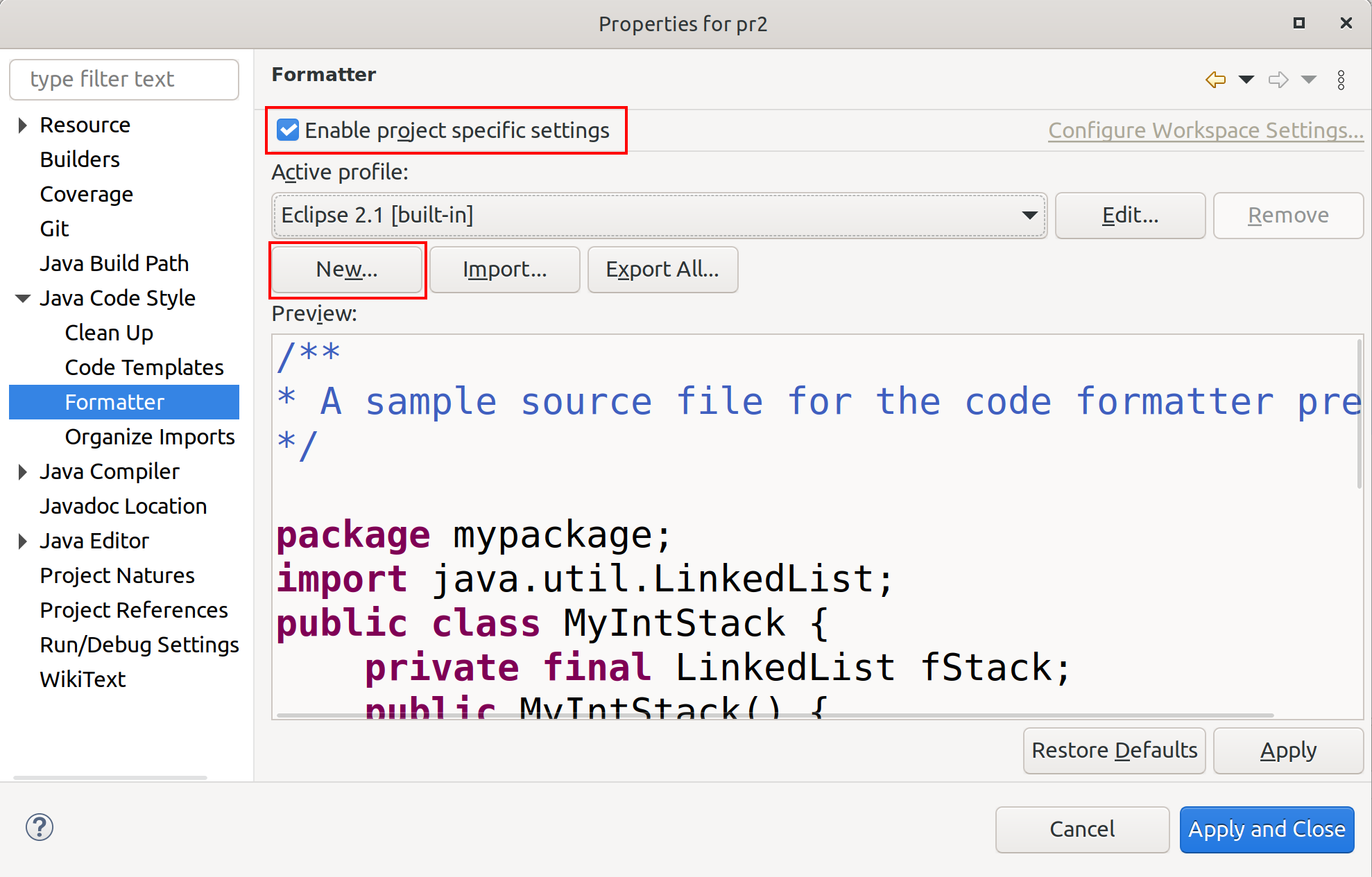1372x877 pixels.
Task: Click the New... profile button
Action: click(347, 270)
